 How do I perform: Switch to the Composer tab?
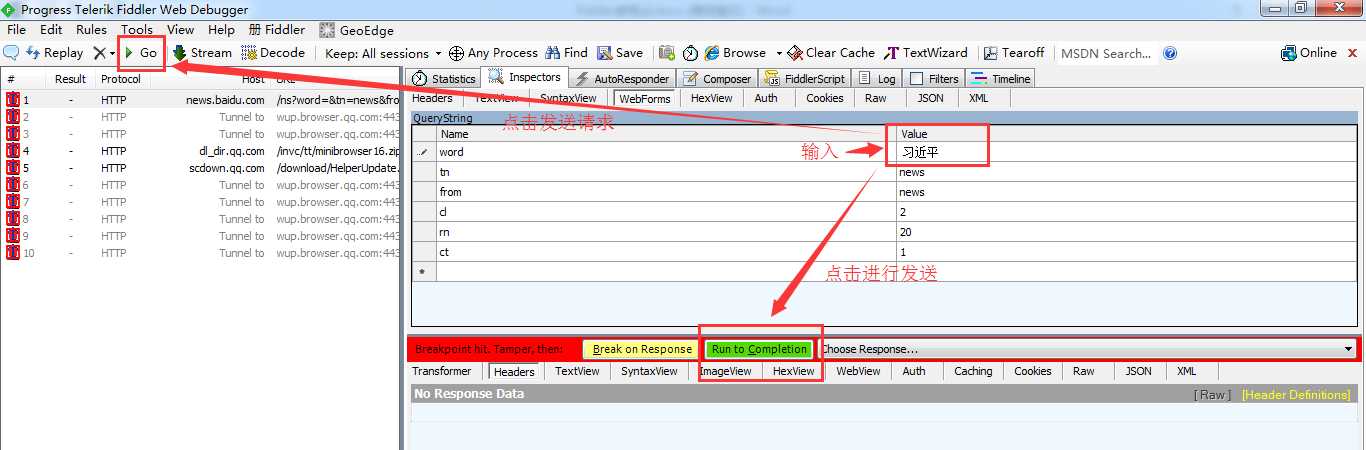tap(717, 78)
